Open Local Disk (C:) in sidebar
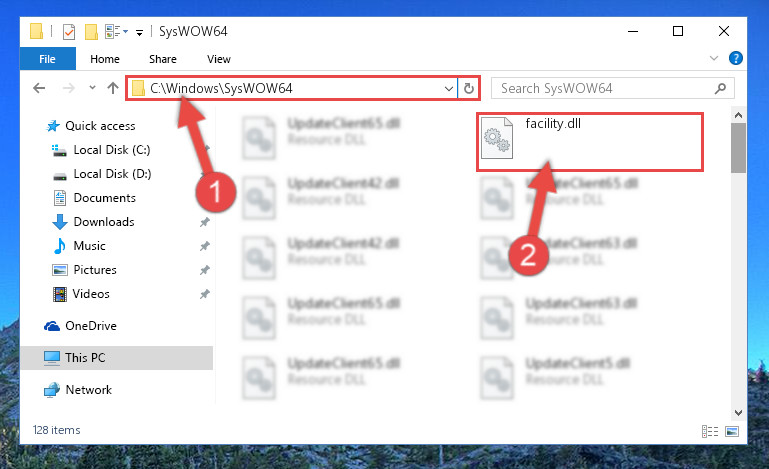The image size is (769, 469). [x=112, y=150]
